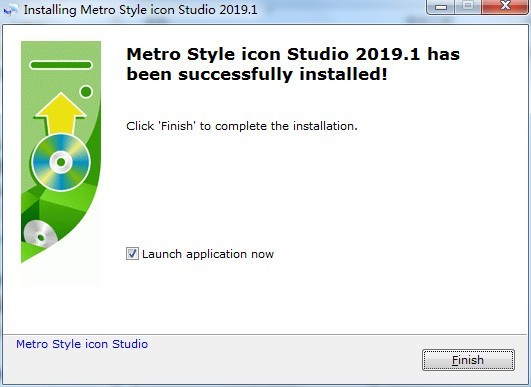Click the 'Click Finish to complete' instruction text

[242, 126]
